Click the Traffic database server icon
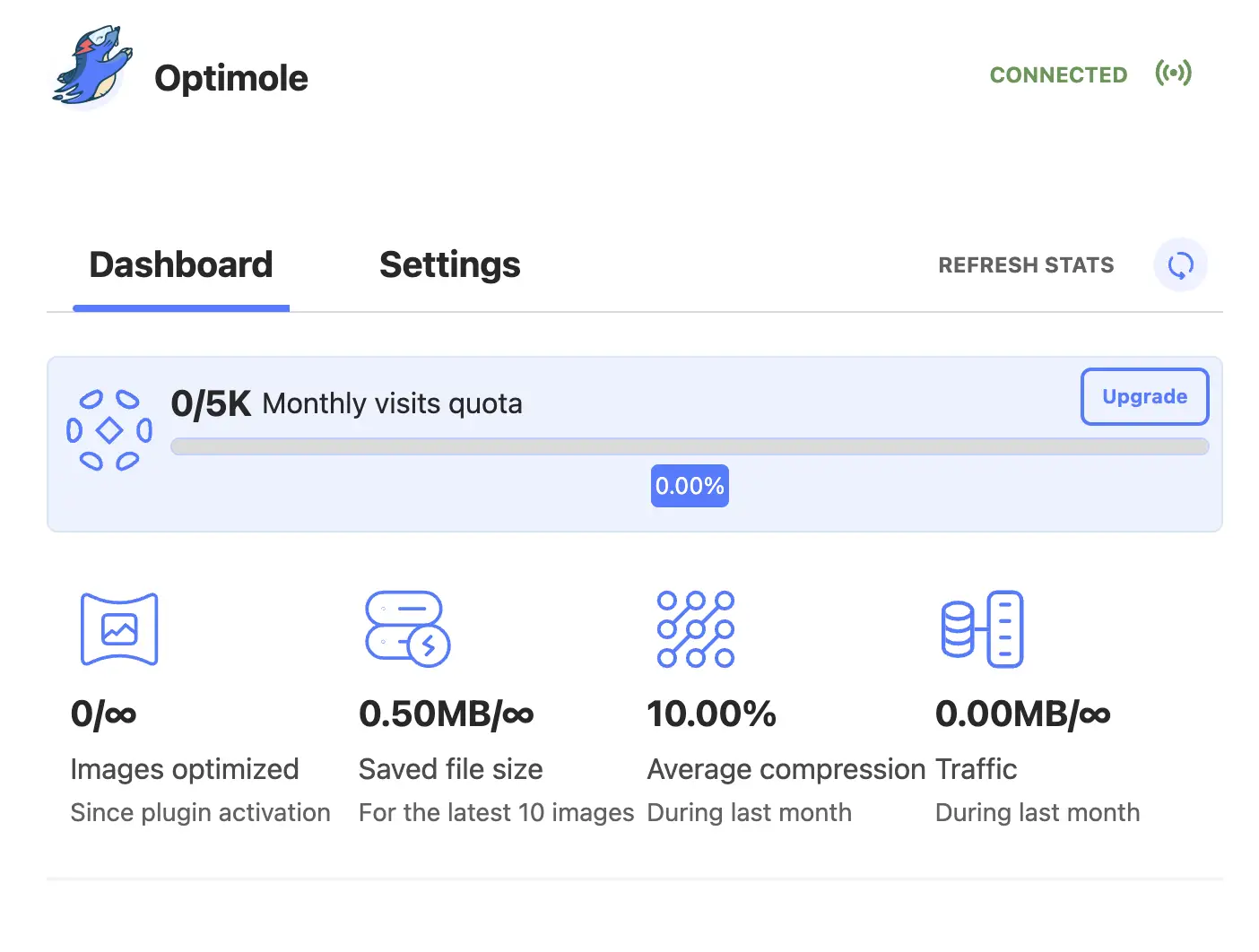Image resolution: width=1259 pixels, height=952 pixels. click(982, 629)
